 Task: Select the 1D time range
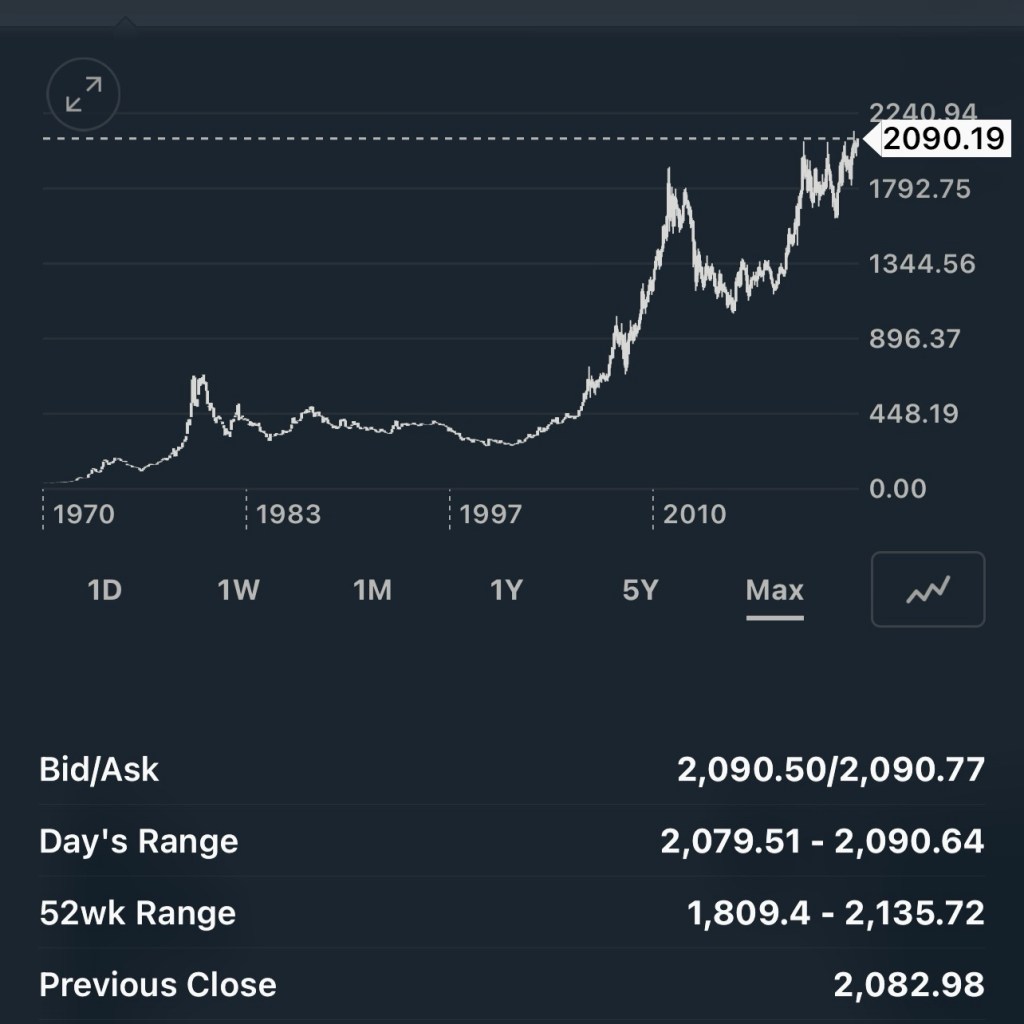click(105, 590)
